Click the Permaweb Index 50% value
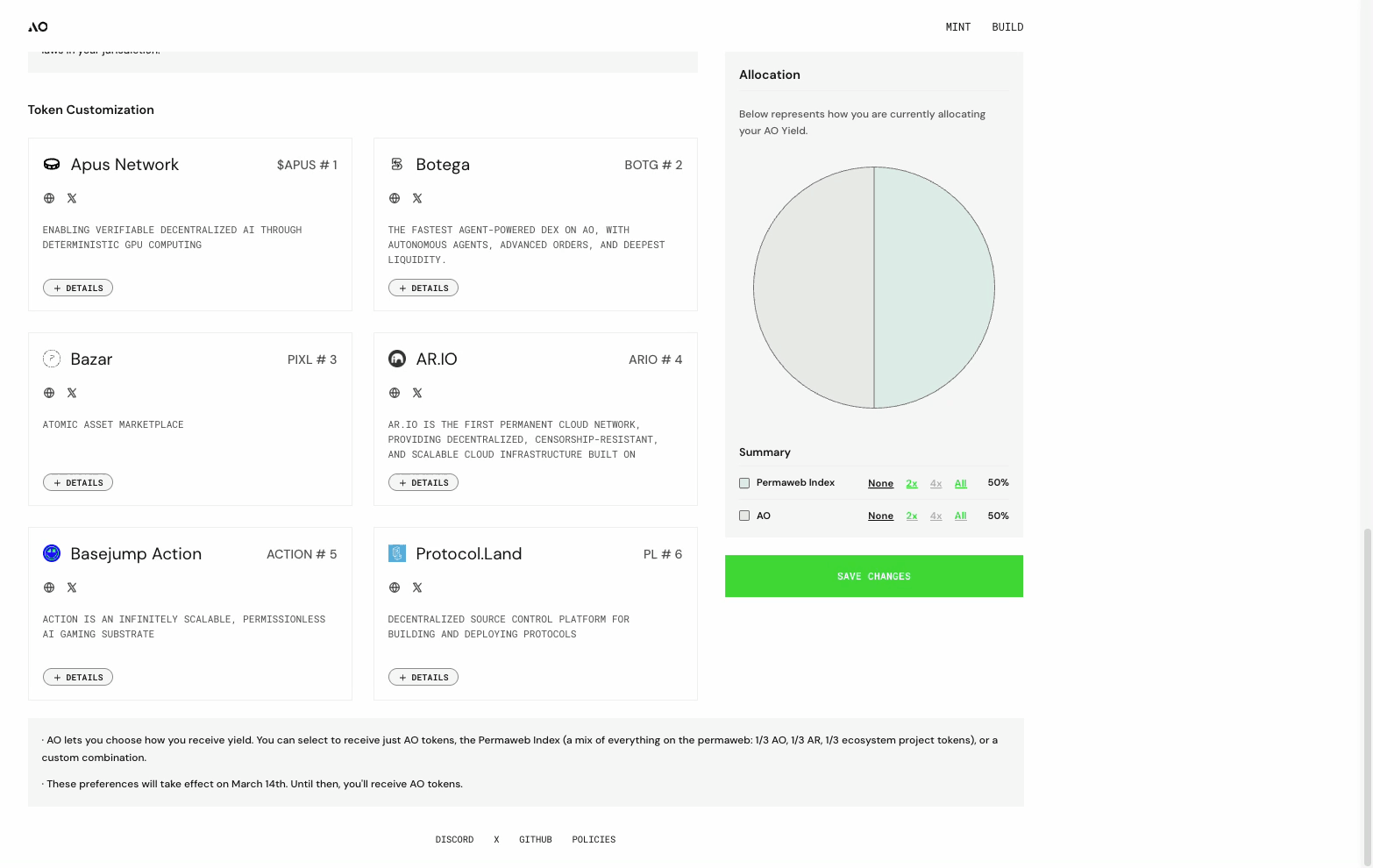Viewport: 1373px width, 868px height. click(x=998, y=483)
